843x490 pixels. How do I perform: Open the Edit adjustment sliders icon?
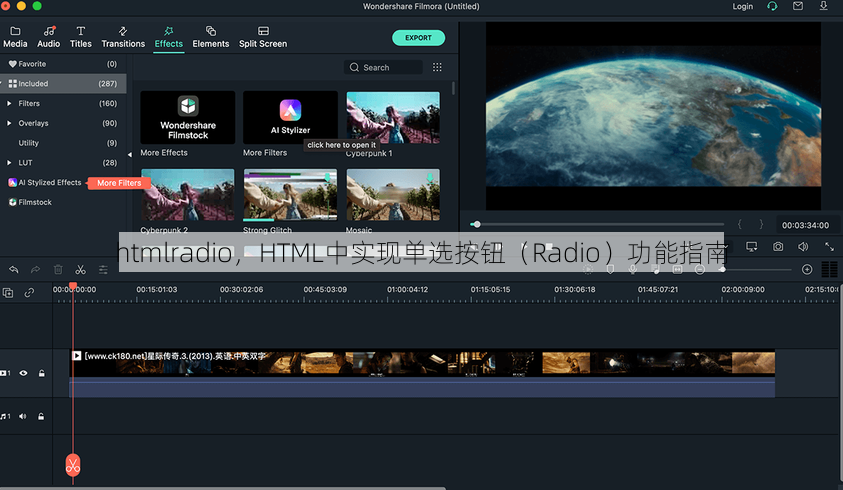(x=103, y=269)
